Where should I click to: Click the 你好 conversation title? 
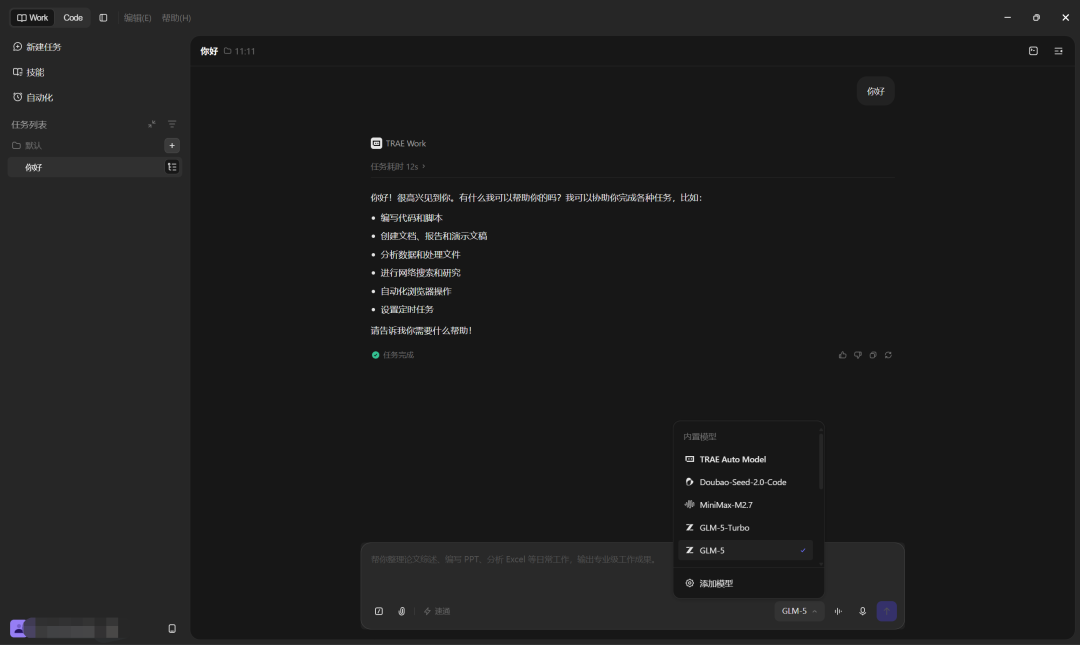(x=209, y=51)
